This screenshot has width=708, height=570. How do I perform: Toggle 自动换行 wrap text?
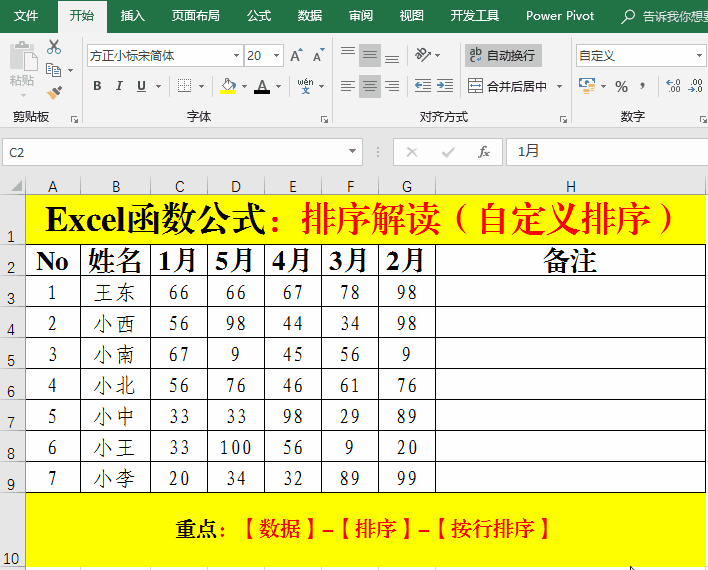click(502, 56)
